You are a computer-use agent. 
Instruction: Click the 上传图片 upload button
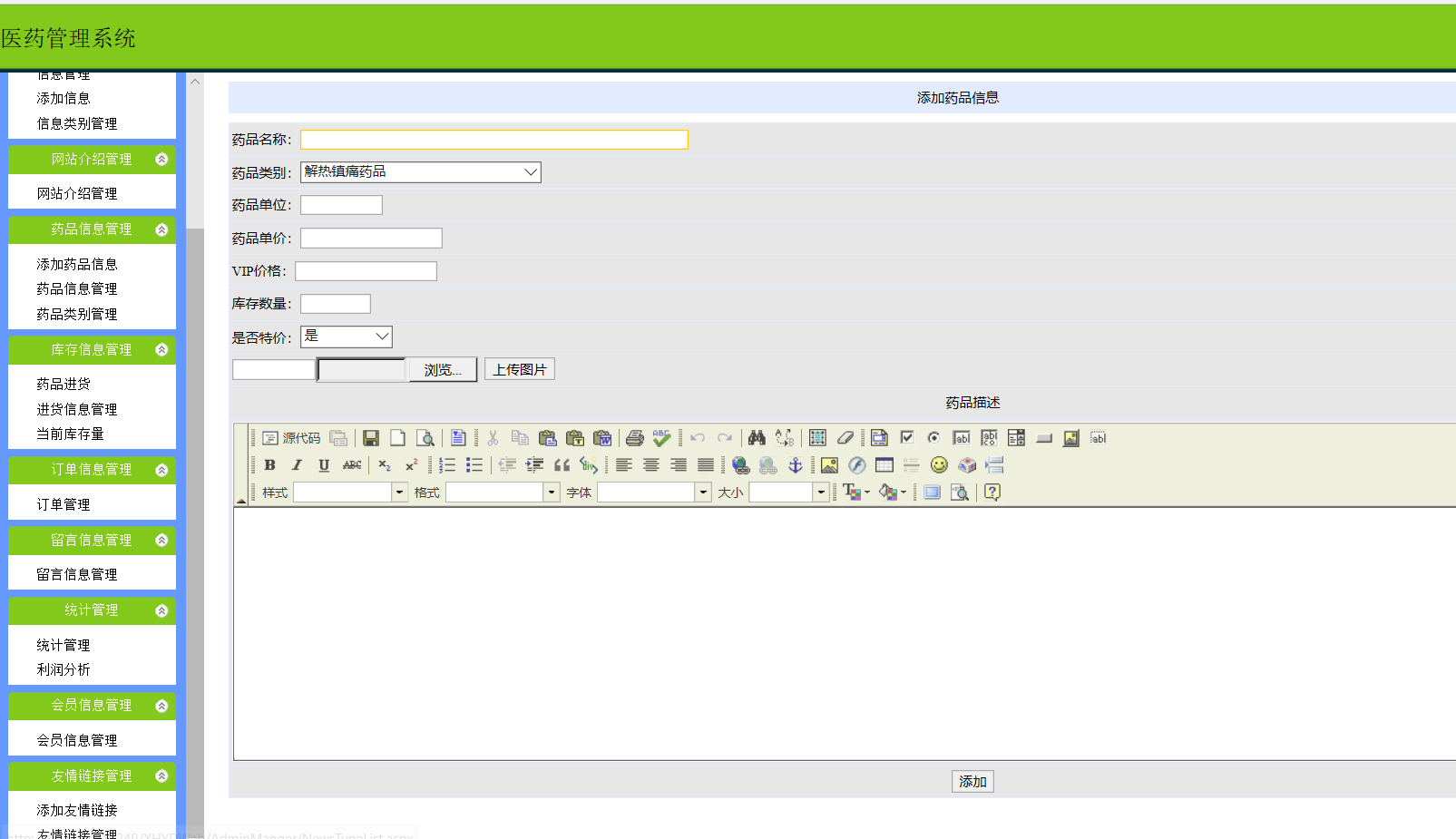(x=519, y=369)
